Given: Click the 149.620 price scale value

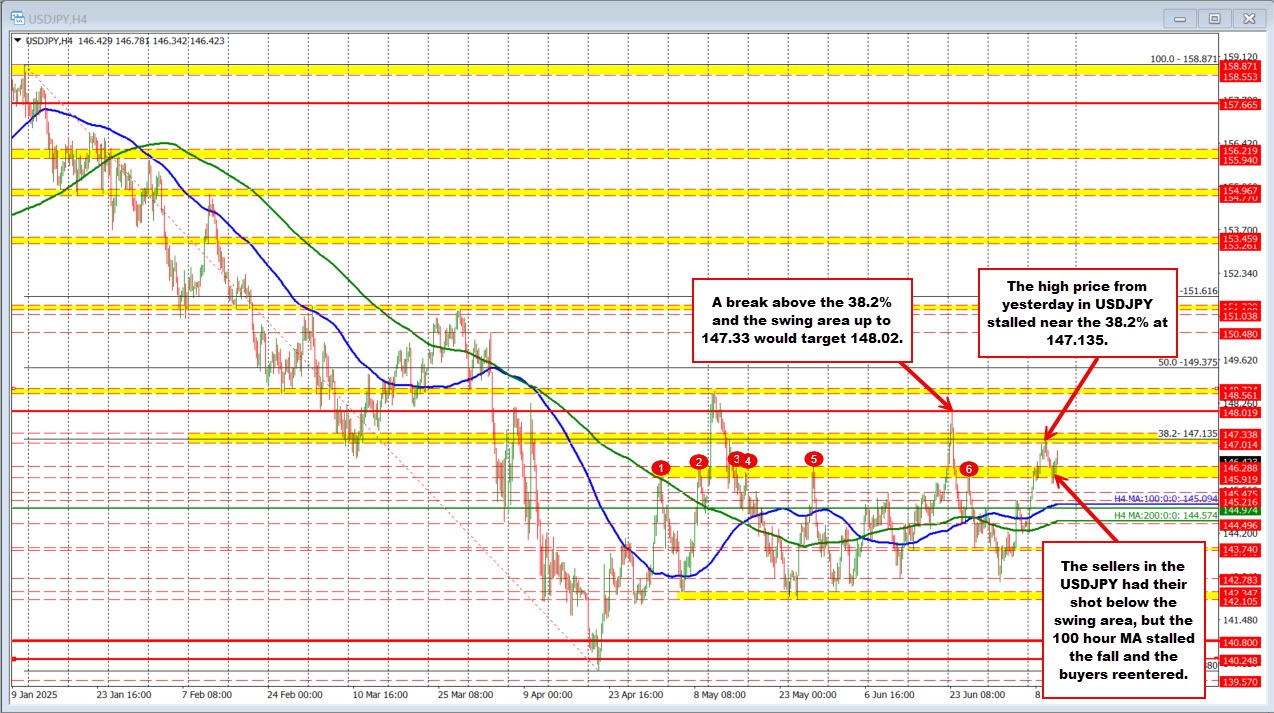Looking at the screenshot, I should coord(1239,360).
